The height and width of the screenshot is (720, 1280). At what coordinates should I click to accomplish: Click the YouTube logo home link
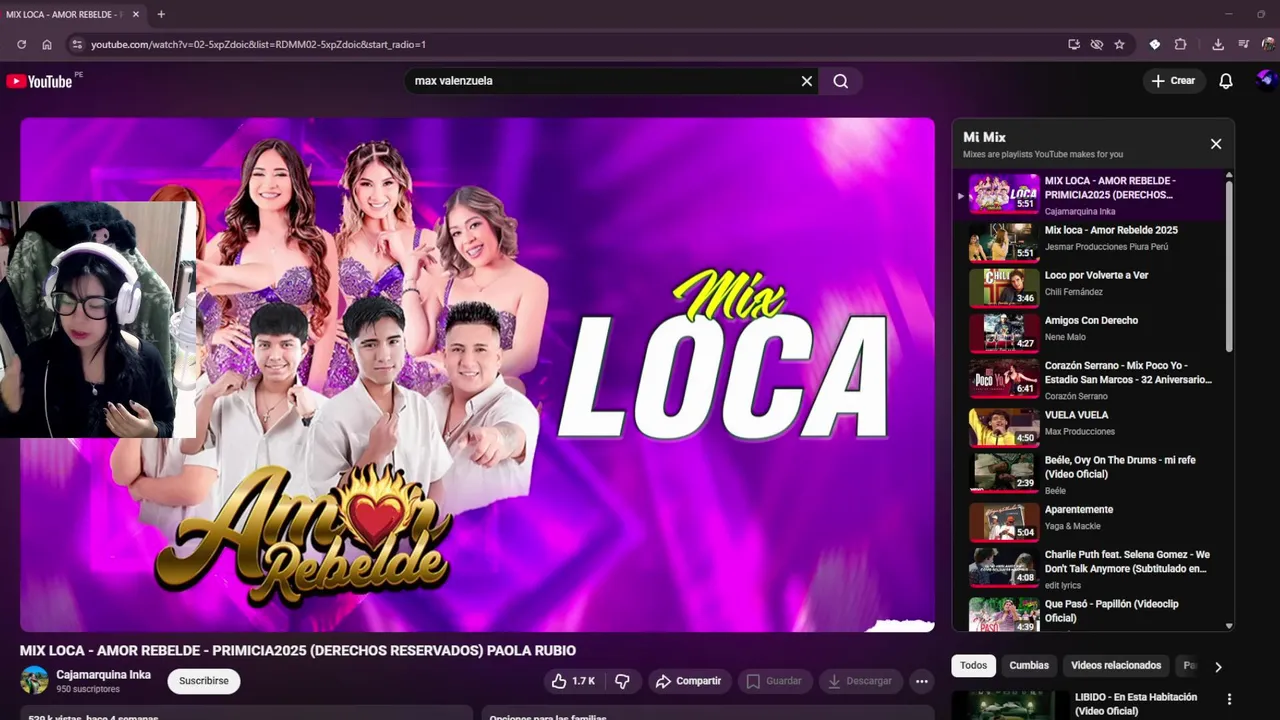(39, 81)
